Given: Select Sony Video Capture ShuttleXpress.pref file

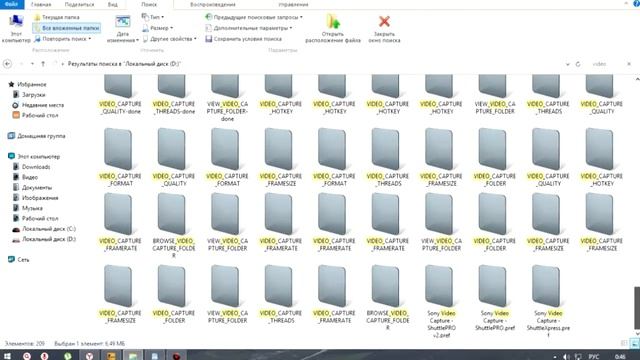Looking at the screenshot, I should pos(548,301).
